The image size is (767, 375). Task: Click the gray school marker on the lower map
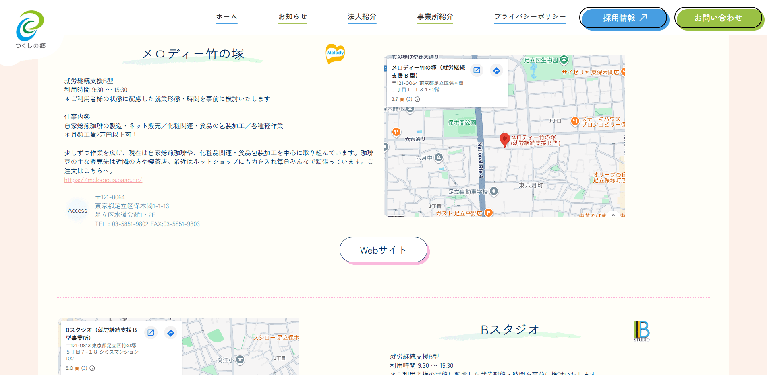coord(240,360)
